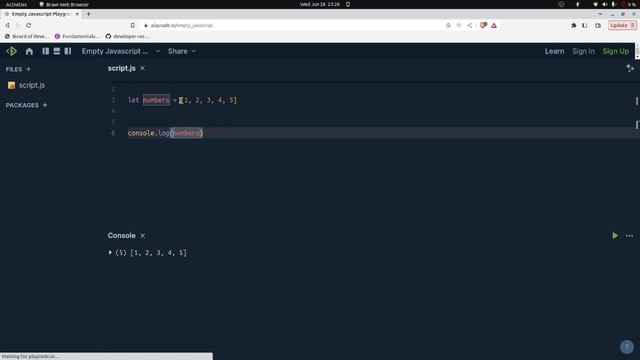Click the volume speaker icon in system tray

click(604, 4)
